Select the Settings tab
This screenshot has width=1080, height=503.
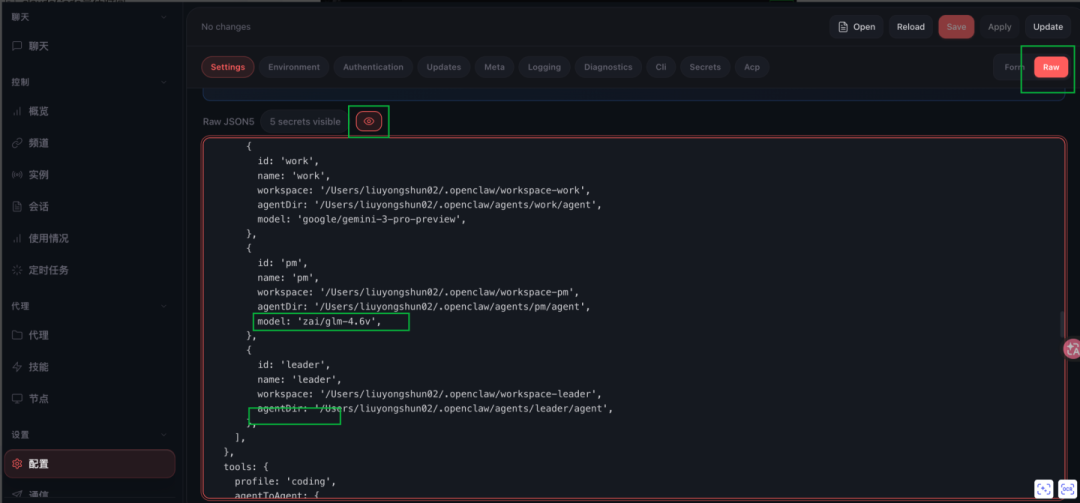pyautogui.click(x=228, y=67)
